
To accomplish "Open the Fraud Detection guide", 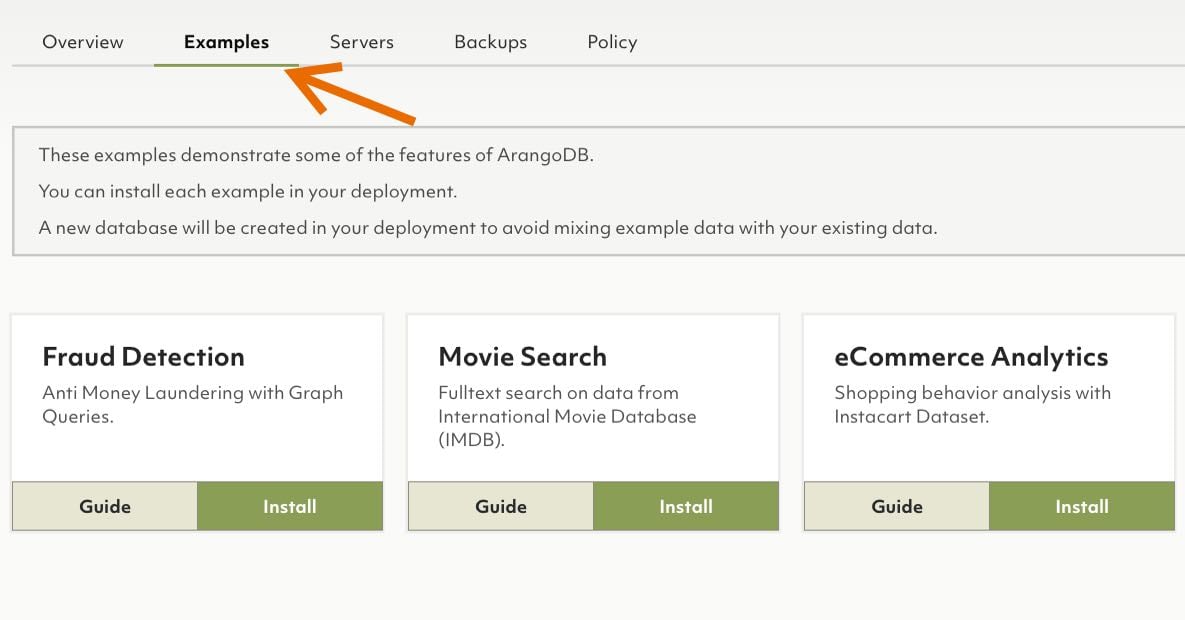I will pos(104,506).
